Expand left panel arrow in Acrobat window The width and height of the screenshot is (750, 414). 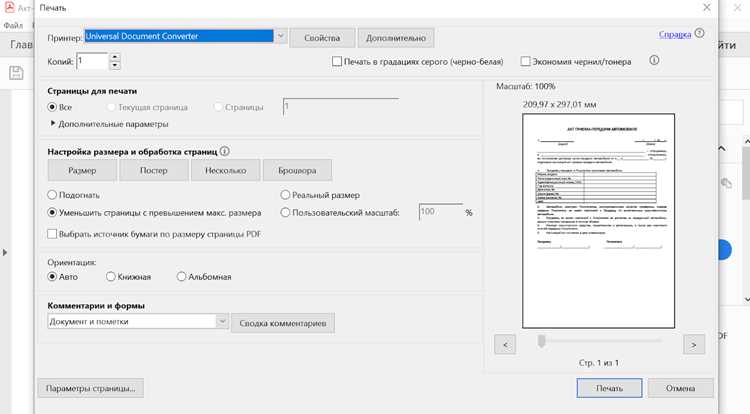click(x=5, y=252)
